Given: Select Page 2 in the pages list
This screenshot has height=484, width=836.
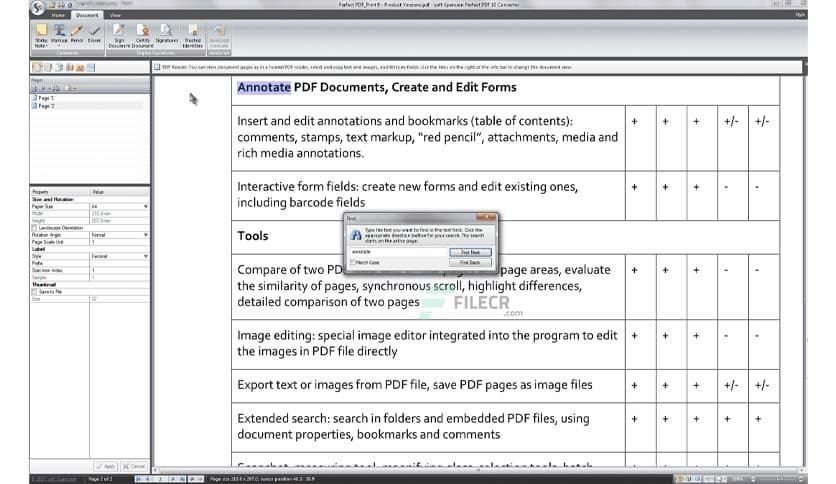Looking at the screenshot, I should 44,106.
